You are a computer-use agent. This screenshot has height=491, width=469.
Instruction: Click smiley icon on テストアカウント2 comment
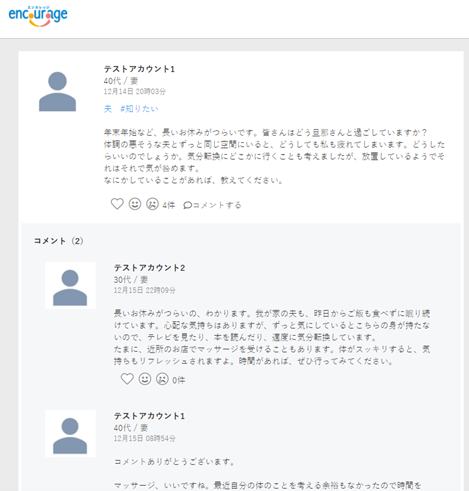pyautogui.click(x=145, y=379)
